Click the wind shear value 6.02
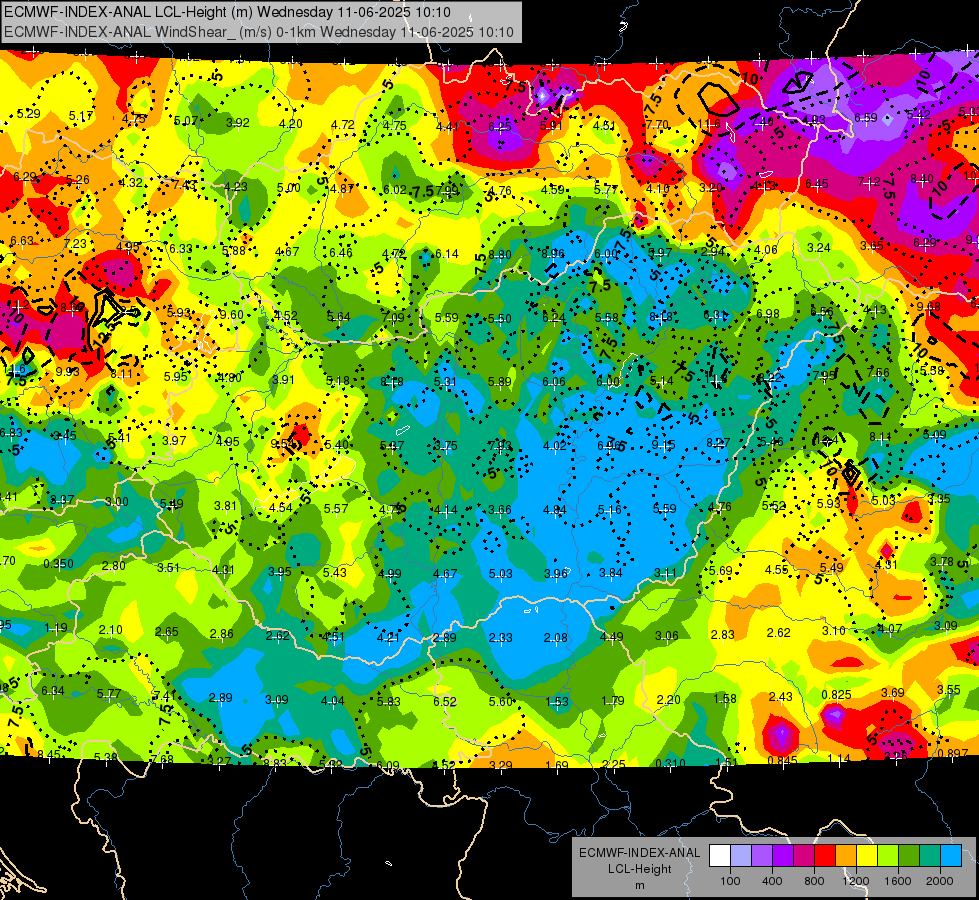979x900 pixels. click(395, 189)
